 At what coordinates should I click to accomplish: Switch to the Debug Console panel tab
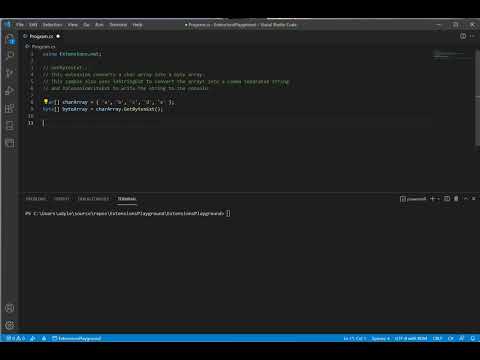[93, 199]
